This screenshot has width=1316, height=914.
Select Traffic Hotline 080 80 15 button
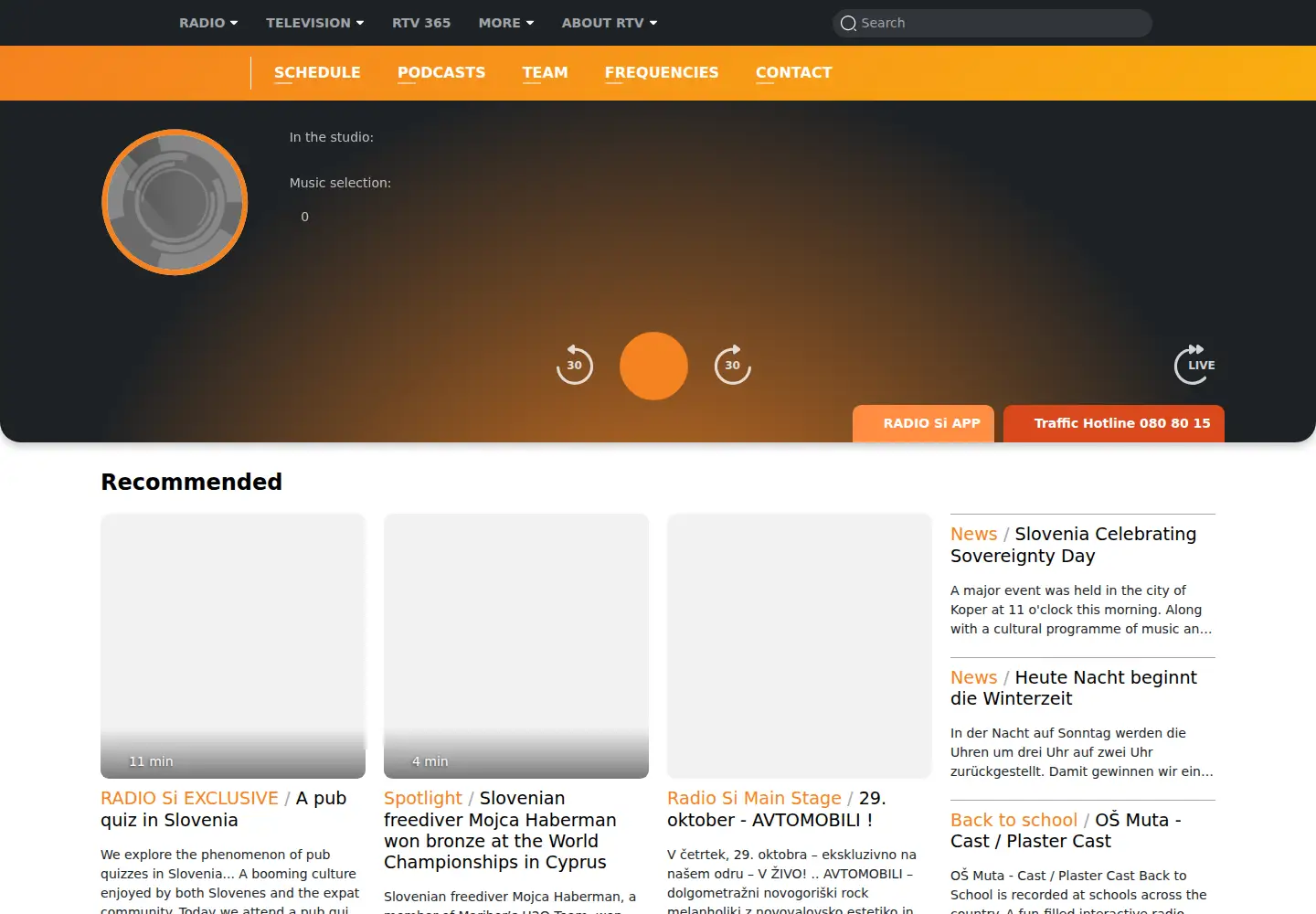(1114, 424)
